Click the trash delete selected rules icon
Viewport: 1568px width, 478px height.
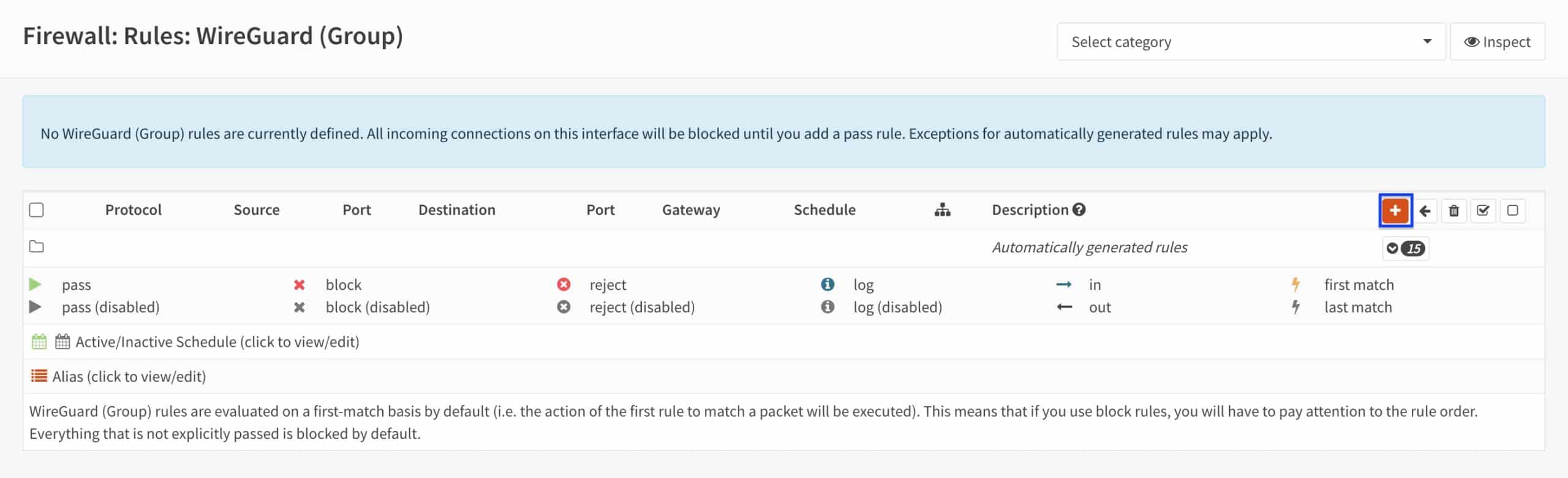pyautogui.click(x=1454, y=211)
